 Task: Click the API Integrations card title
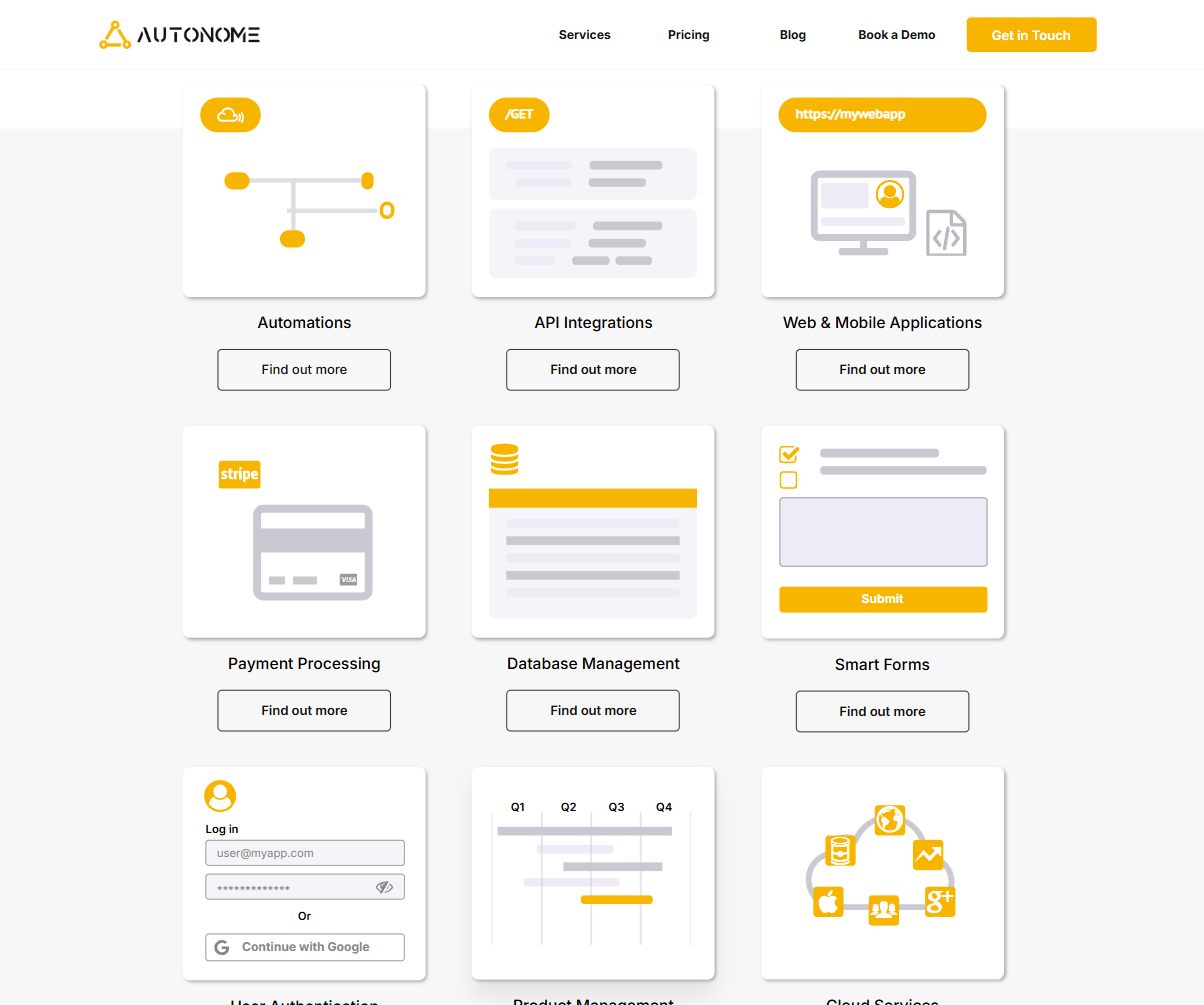pos(593,323)
